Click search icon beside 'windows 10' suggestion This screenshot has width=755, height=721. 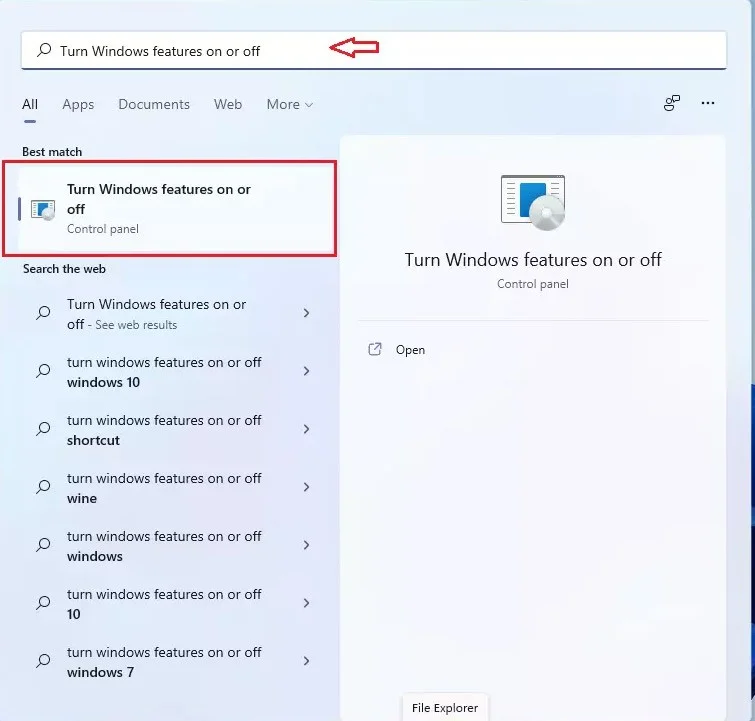pos(43,371)
